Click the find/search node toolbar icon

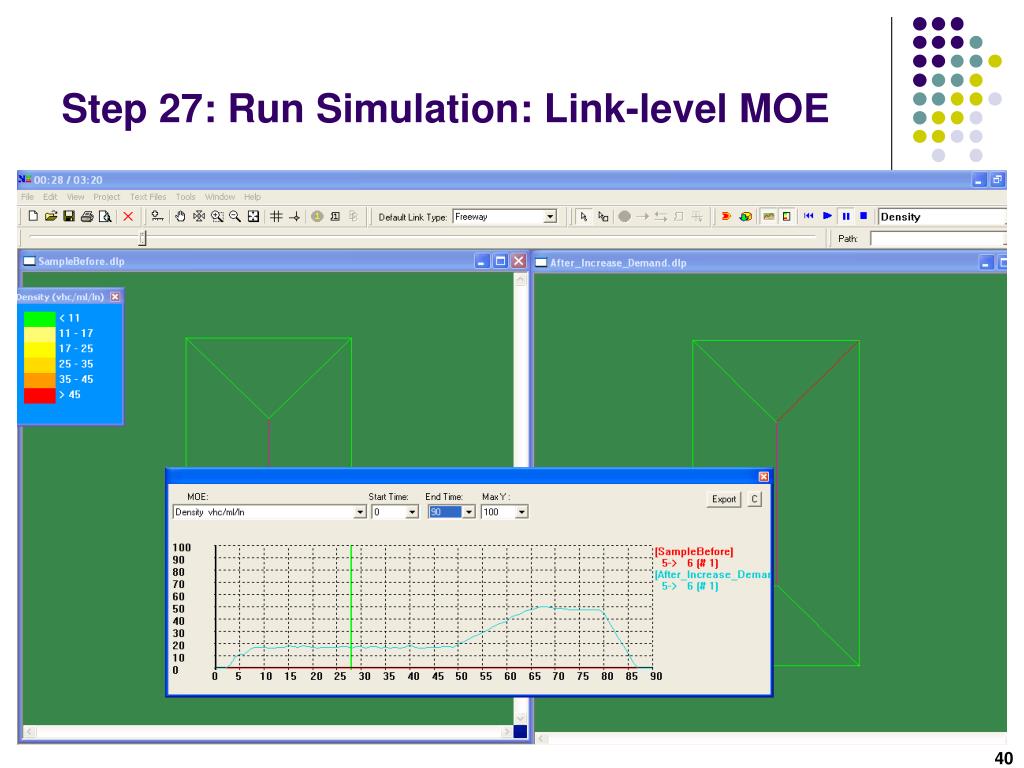(x=157, y=216)
